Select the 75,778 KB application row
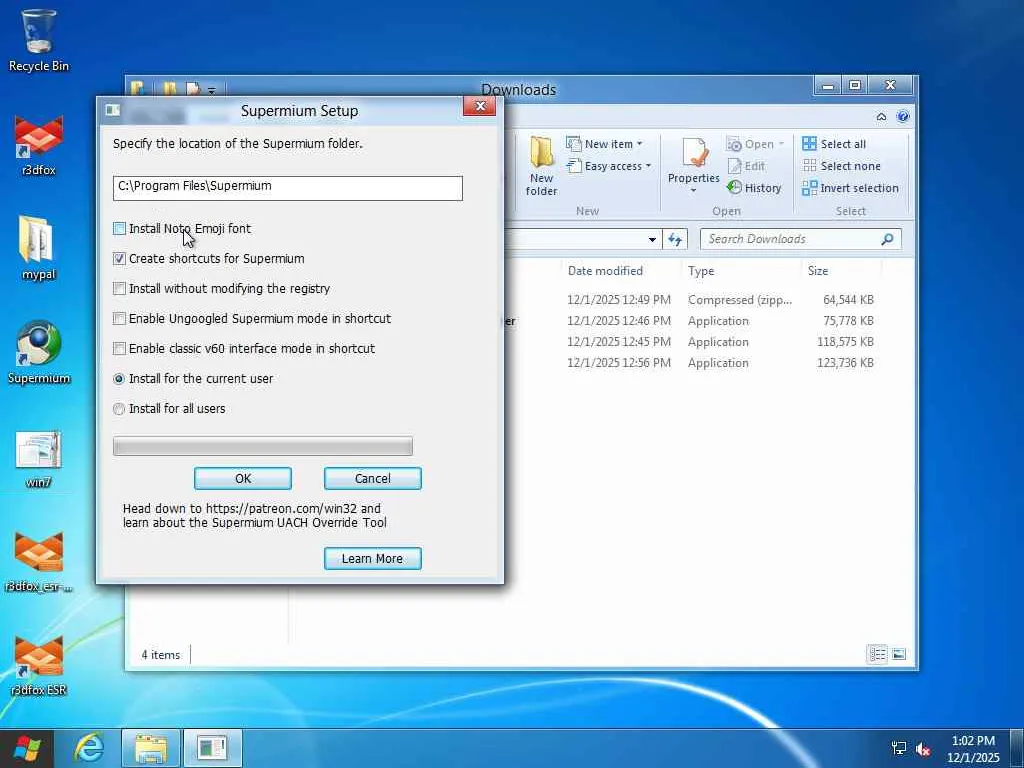The image size is (1024, 768). click(x=692, y=321)
